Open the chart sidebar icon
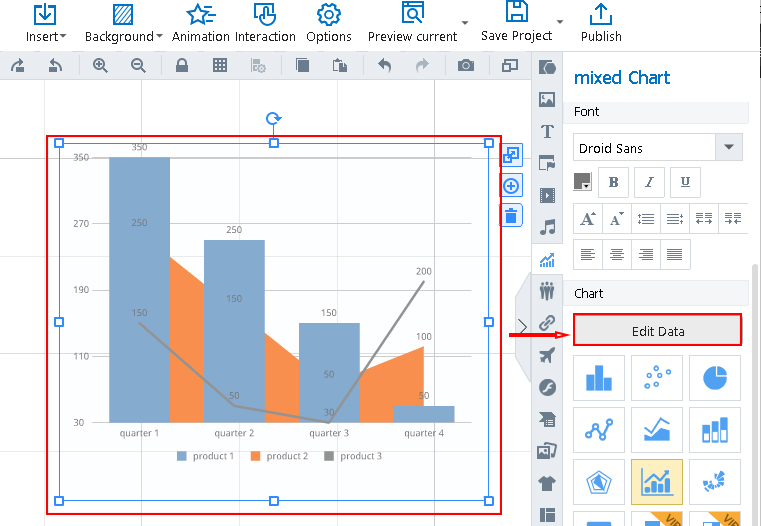The width and height of the screenshot is (761, 526). [547, 260]
